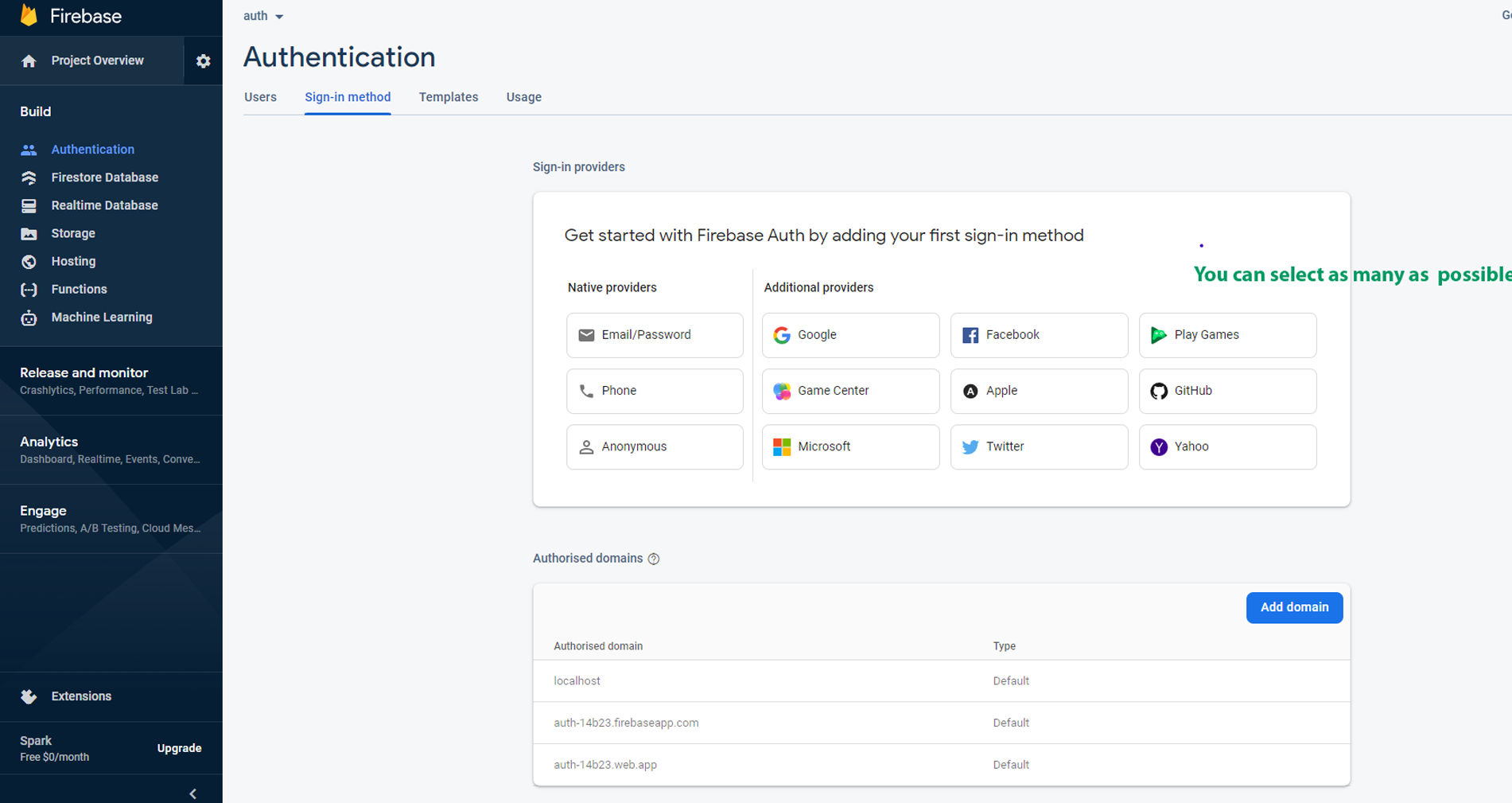Click Upgrade next to Spark plan
This screenshot has height=803, width=1512.
click(x=179, y=748)
